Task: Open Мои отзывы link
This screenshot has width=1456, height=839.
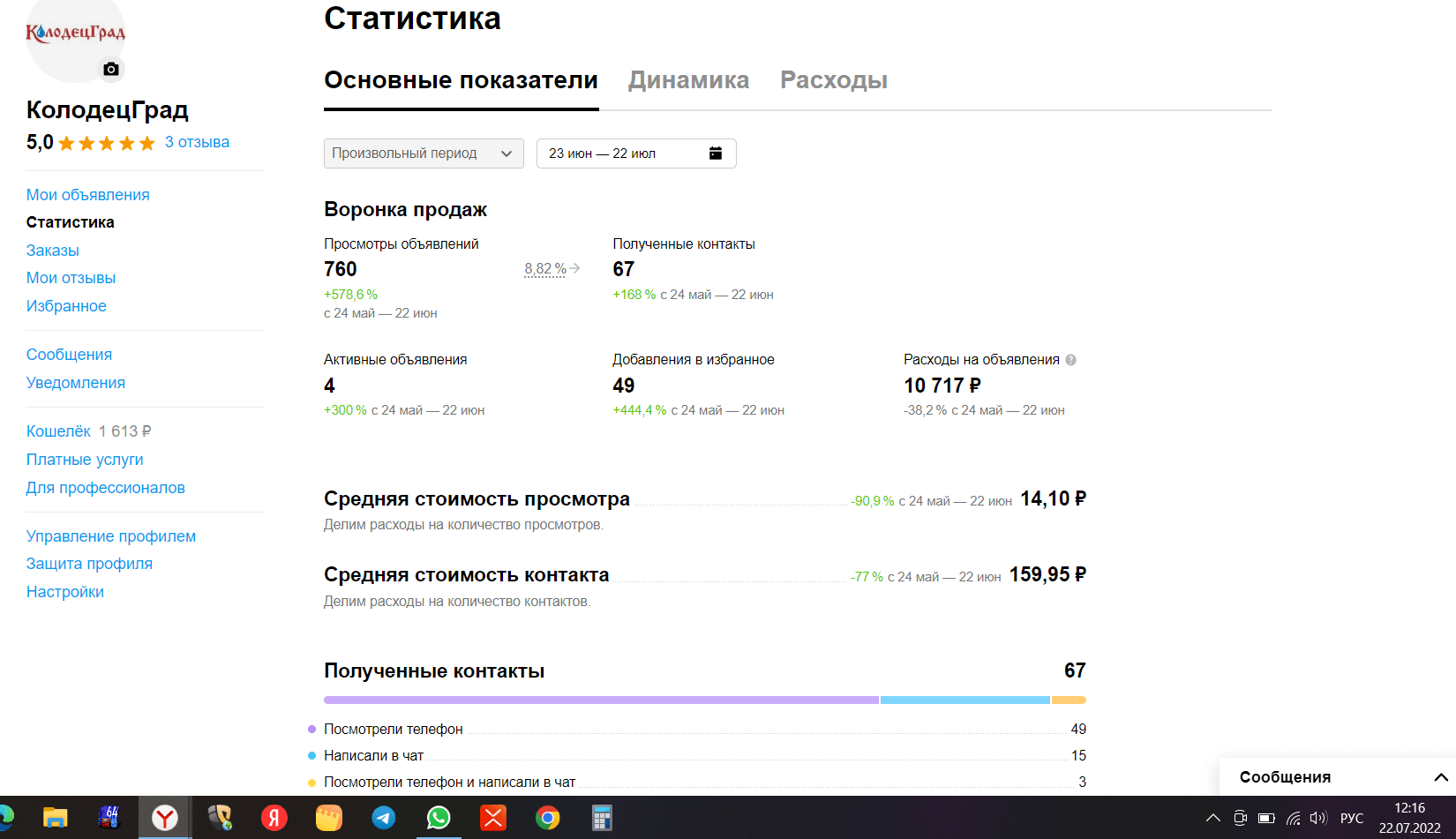Action: pos(71,278)
